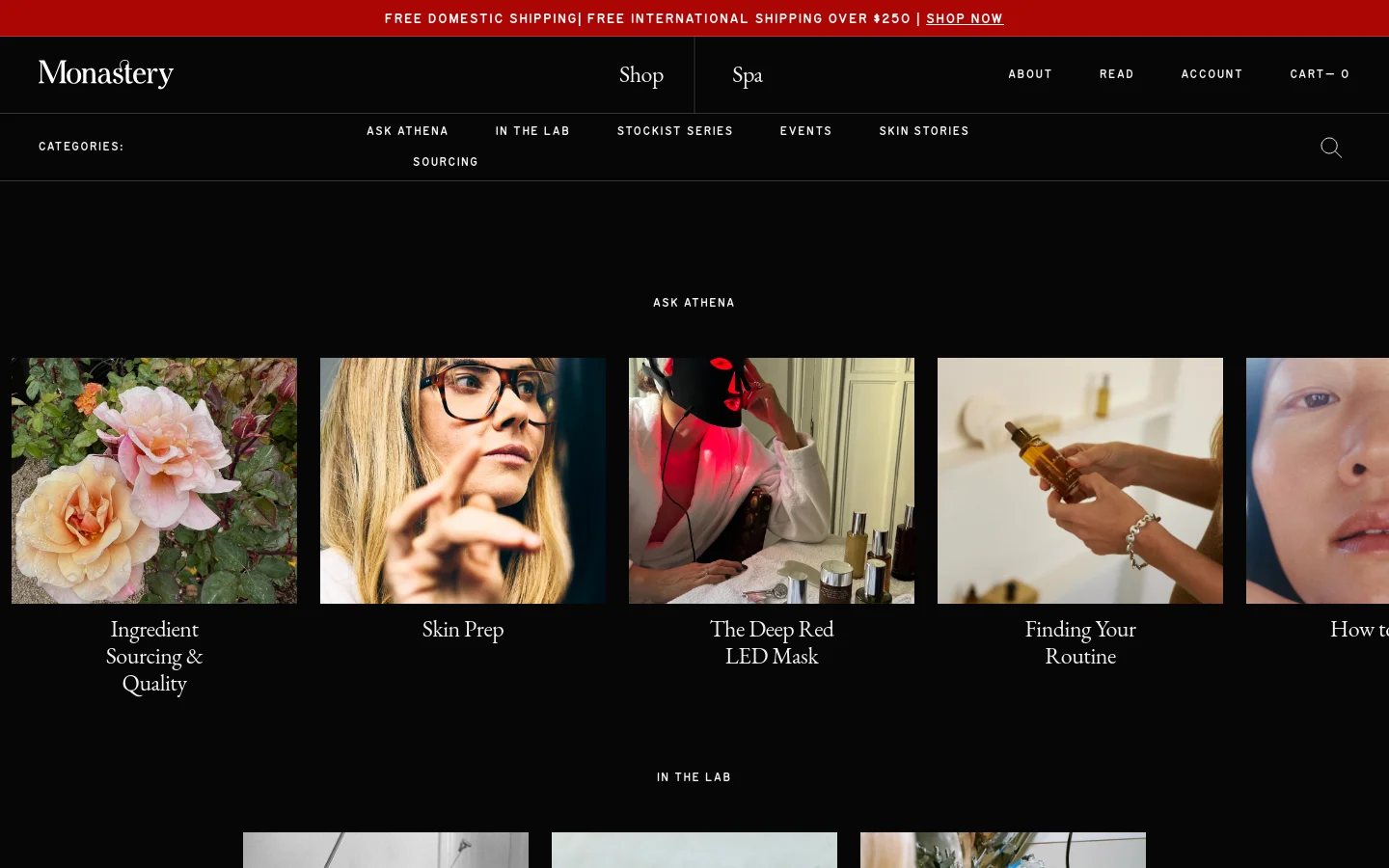The image size is (1389, 868).
Task: Open the search magnifier icon
Action: 1331,148
